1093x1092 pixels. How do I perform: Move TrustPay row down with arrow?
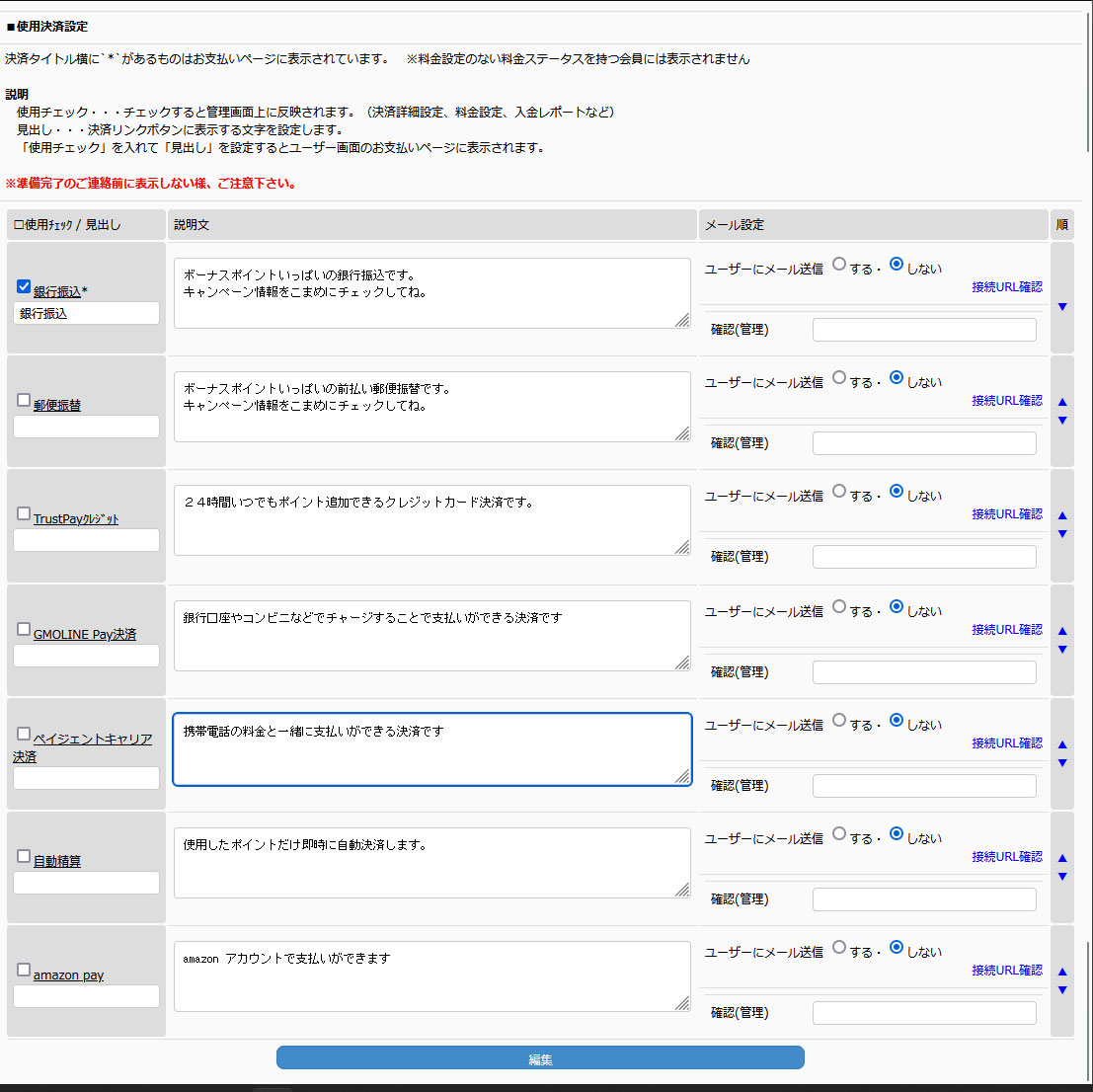click(1062, 534)
